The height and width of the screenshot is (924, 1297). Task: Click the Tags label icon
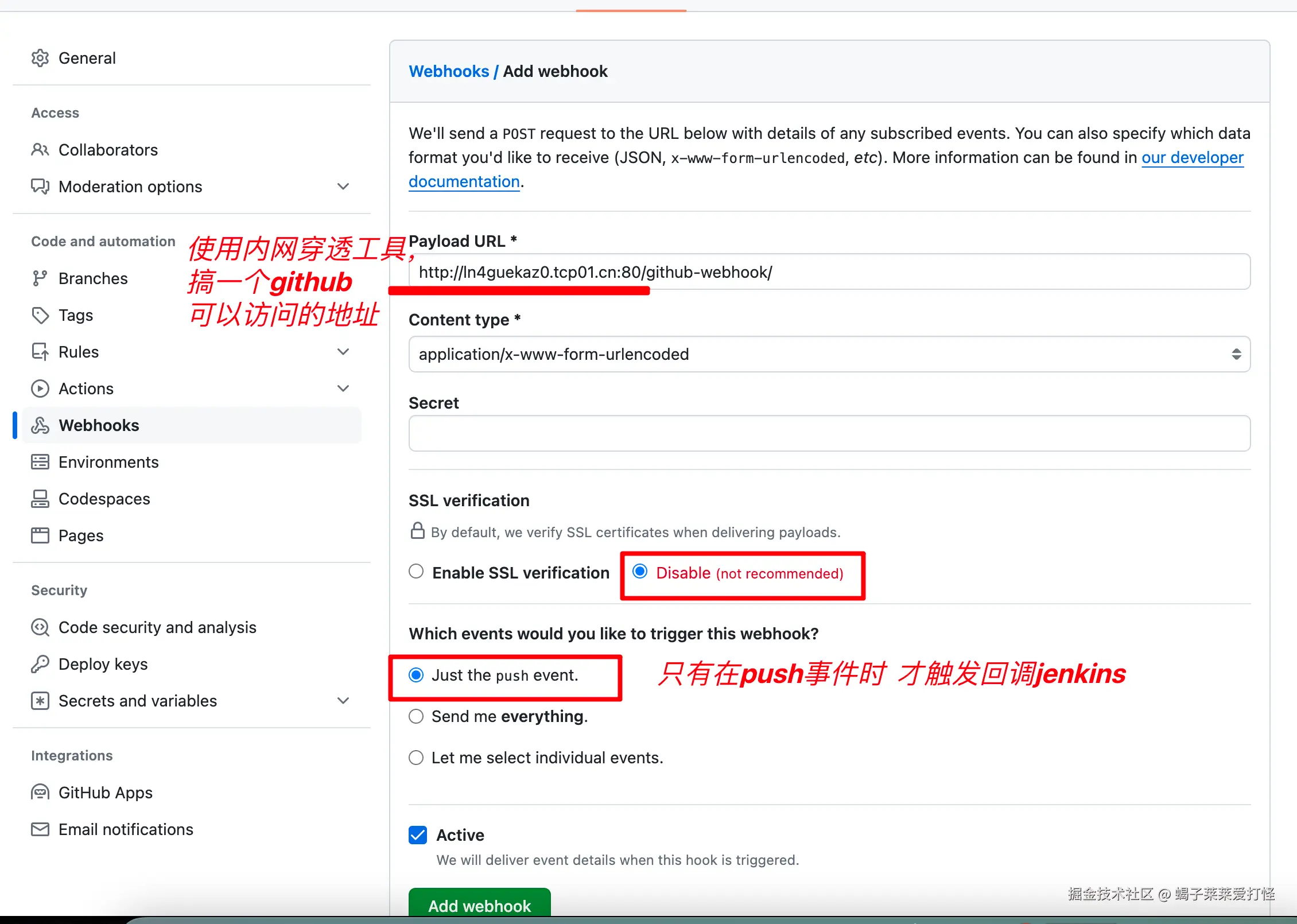tap(40, 315)
